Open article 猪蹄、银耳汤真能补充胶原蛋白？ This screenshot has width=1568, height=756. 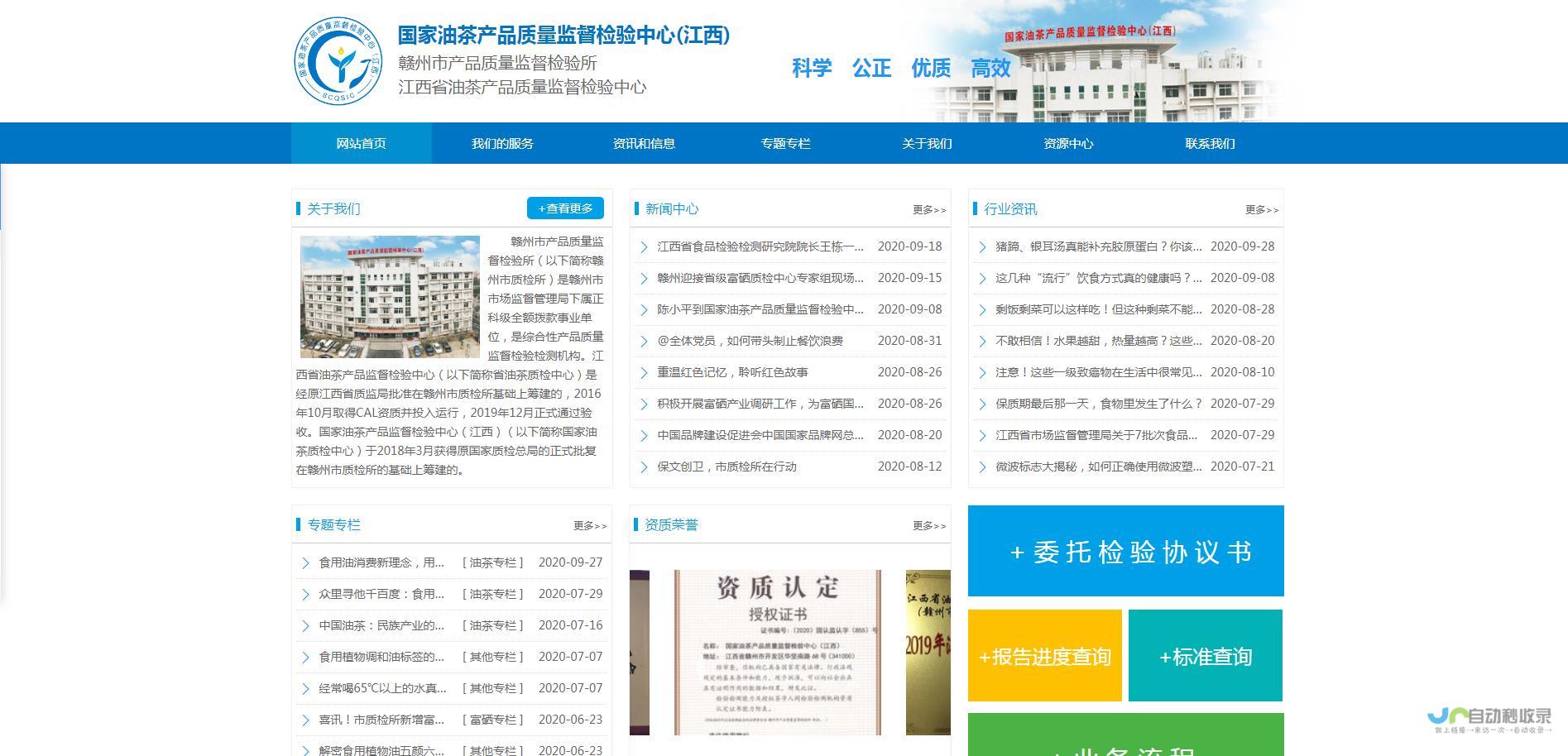click(x=1099, y=246)
